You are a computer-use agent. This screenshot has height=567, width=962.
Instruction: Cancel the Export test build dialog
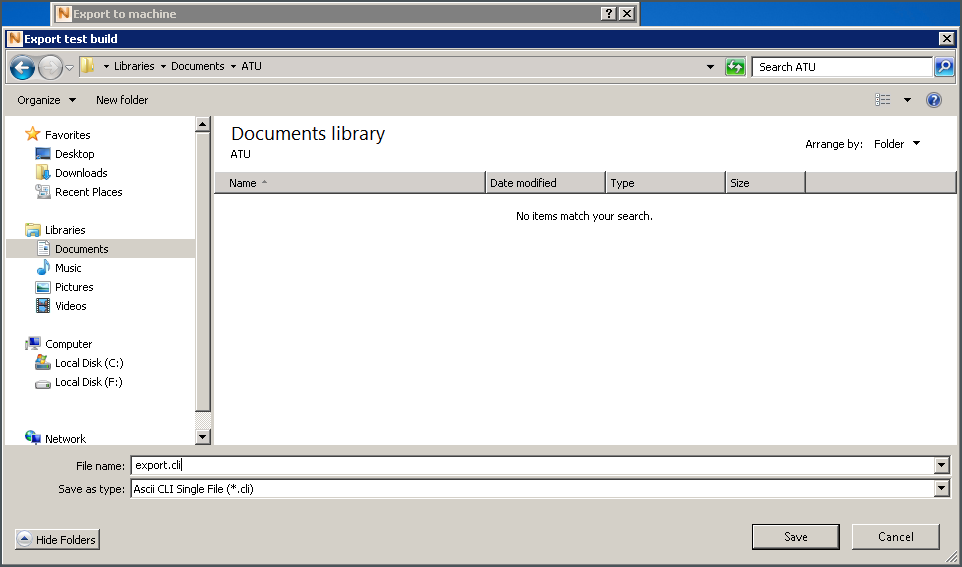[895, 537]
